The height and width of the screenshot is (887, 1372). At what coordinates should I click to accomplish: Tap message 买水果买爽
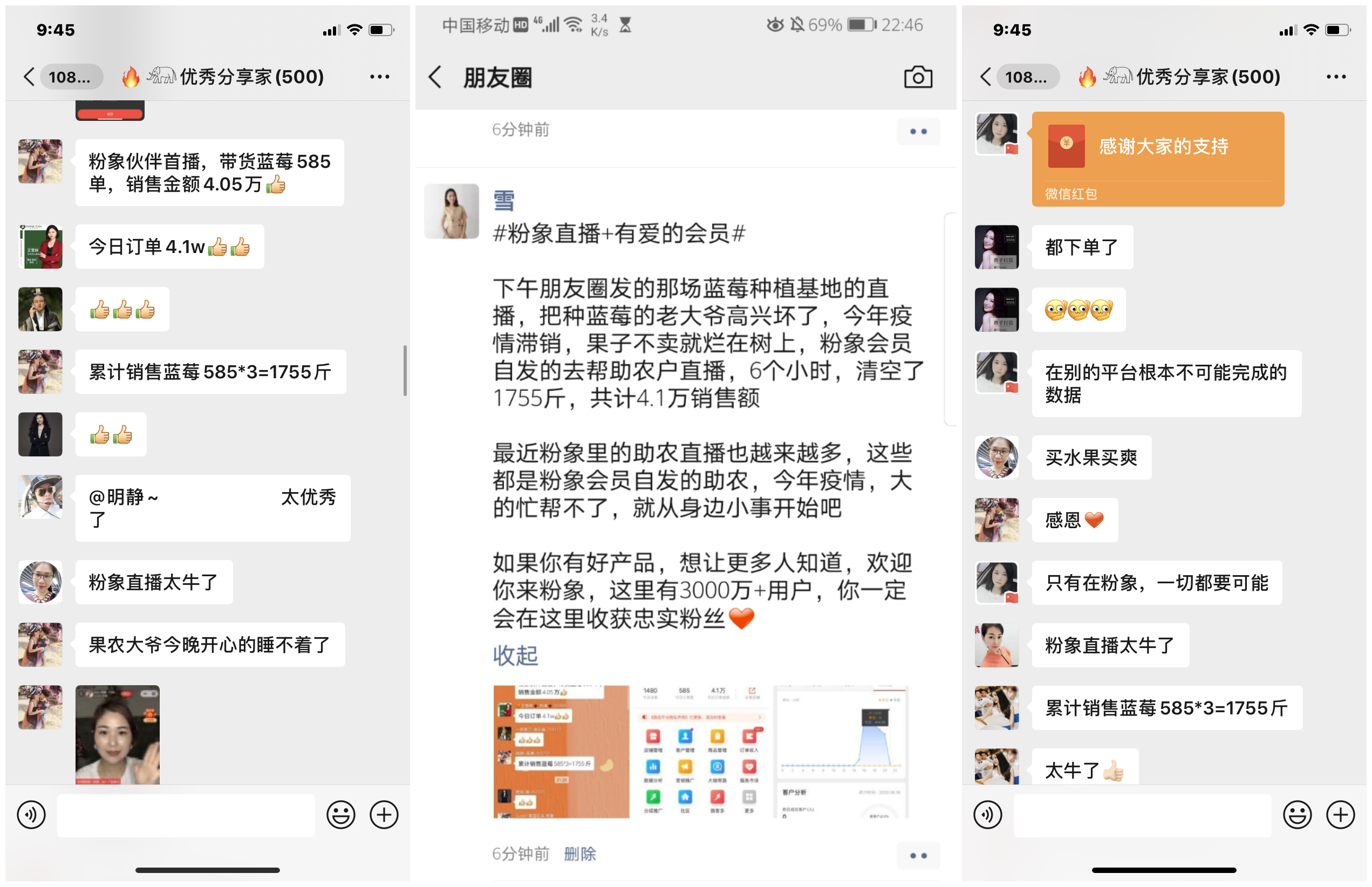[x=1091, y=458]
